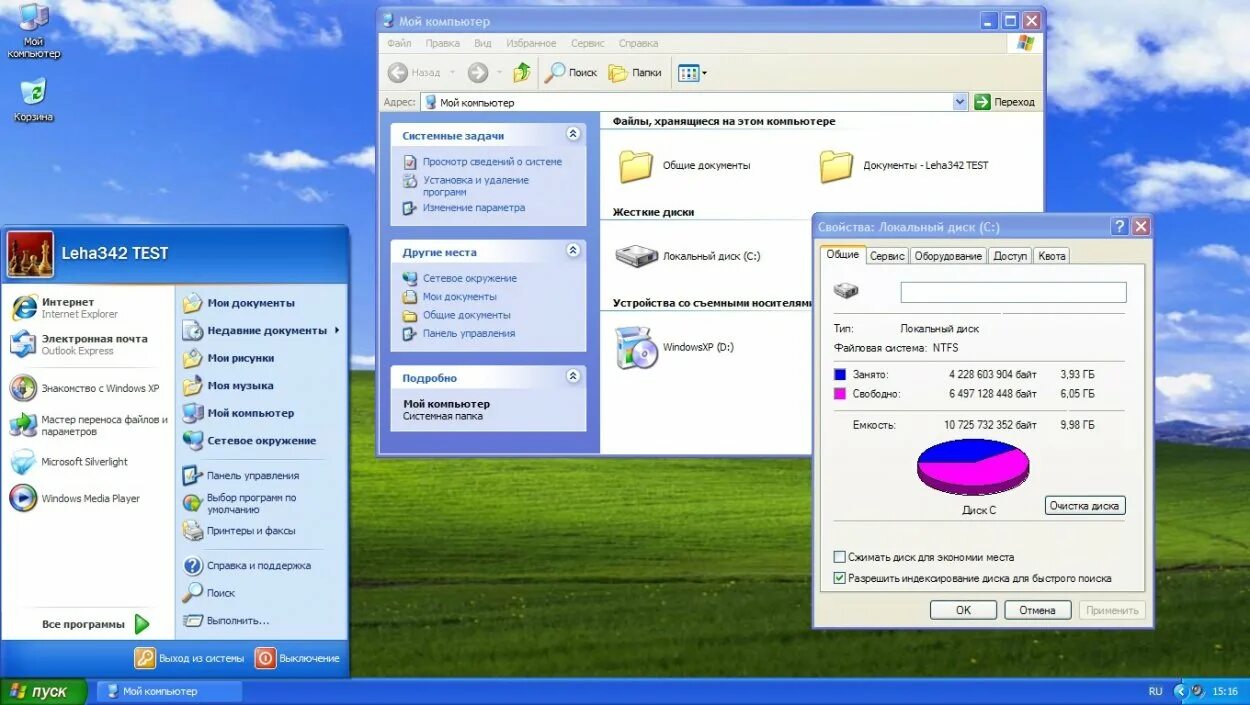Image resolution: width=1250 pixels, height=705 pixels.
Task: Open Мастер переноса файлов и параметров
Action: tap(89, 426)
